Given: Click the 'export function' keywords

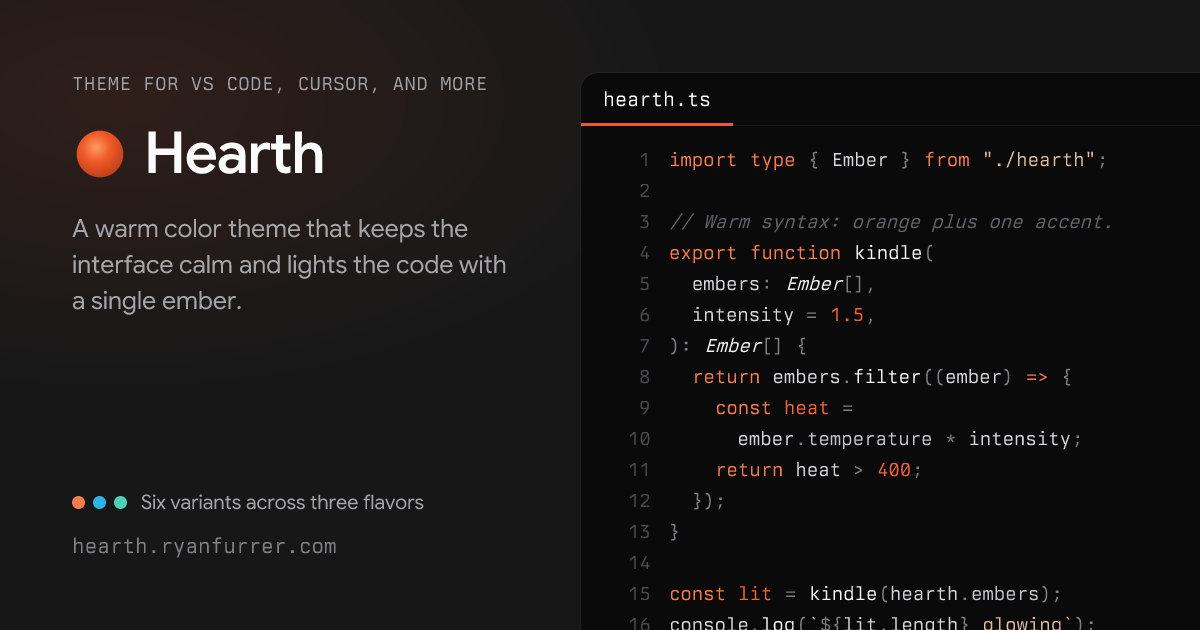Looking at the screenshot, I should tap(755, 253).
